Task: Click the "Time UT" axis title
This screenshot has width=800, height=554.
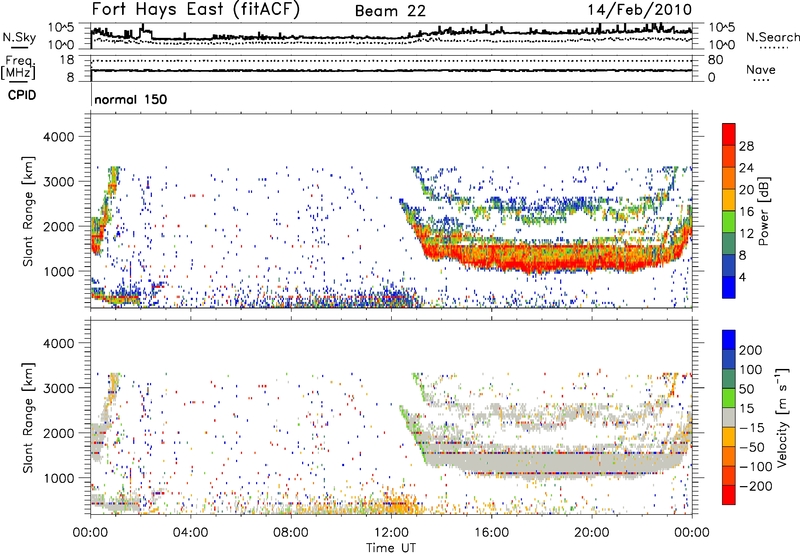Action: click(x=391, y=548)
